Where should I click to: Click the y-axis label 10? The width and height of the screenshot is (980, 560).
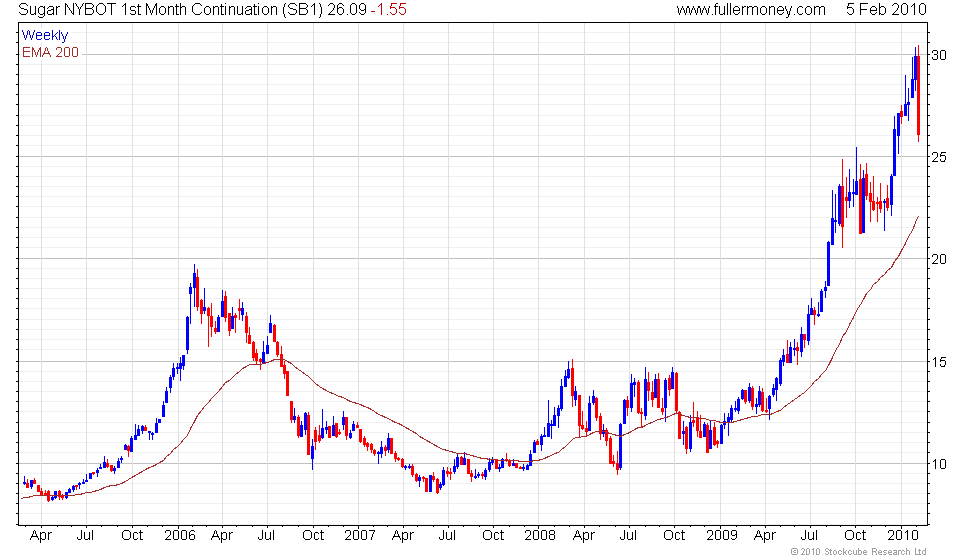coord(939,464)
